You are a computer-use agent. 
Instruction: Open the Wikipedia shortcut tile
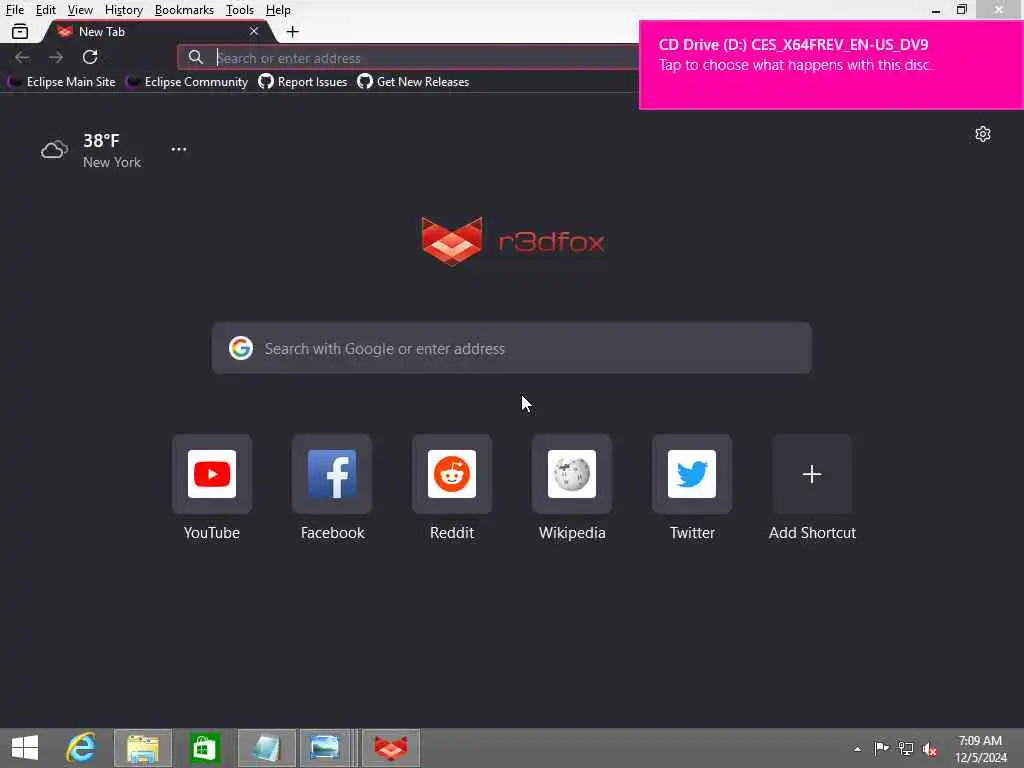572,474
